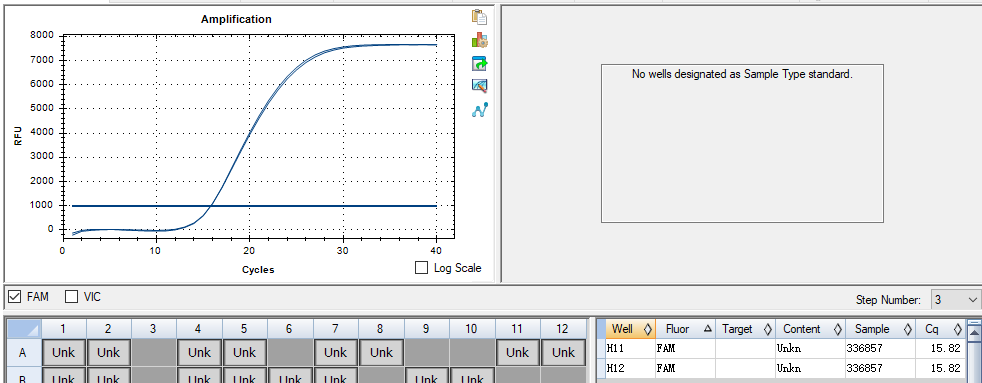Screen dimensions: 982x383
Task: Click Cq value 15.82 in H12 row
Action: click(x=940, y=368)
